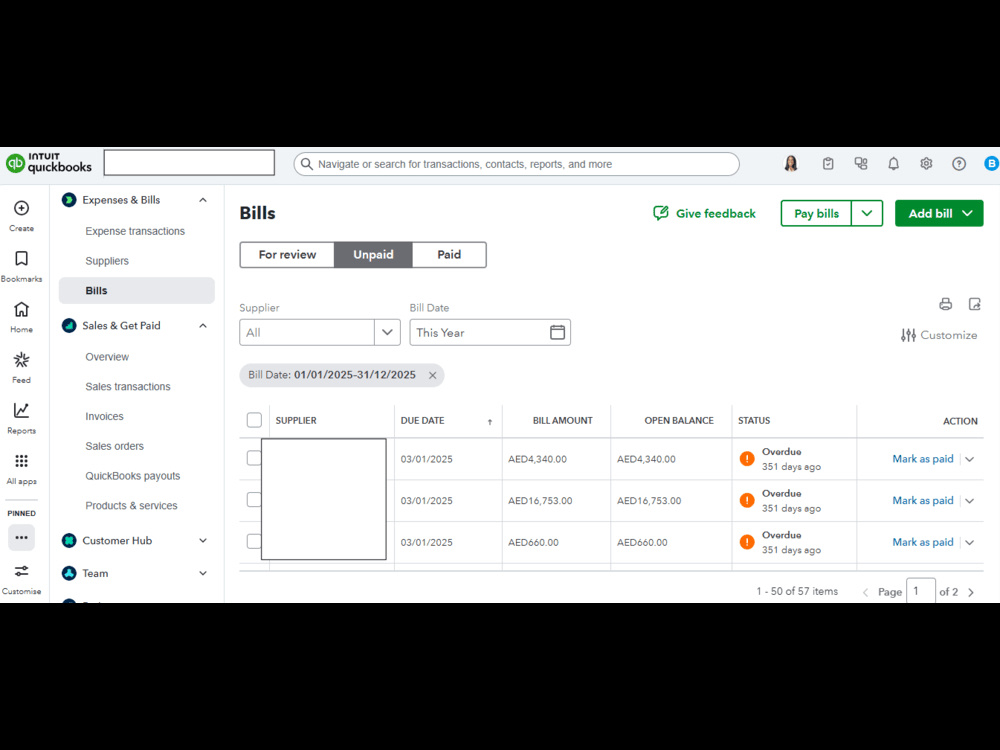Switch to the Paid tab

coord(449,254)
